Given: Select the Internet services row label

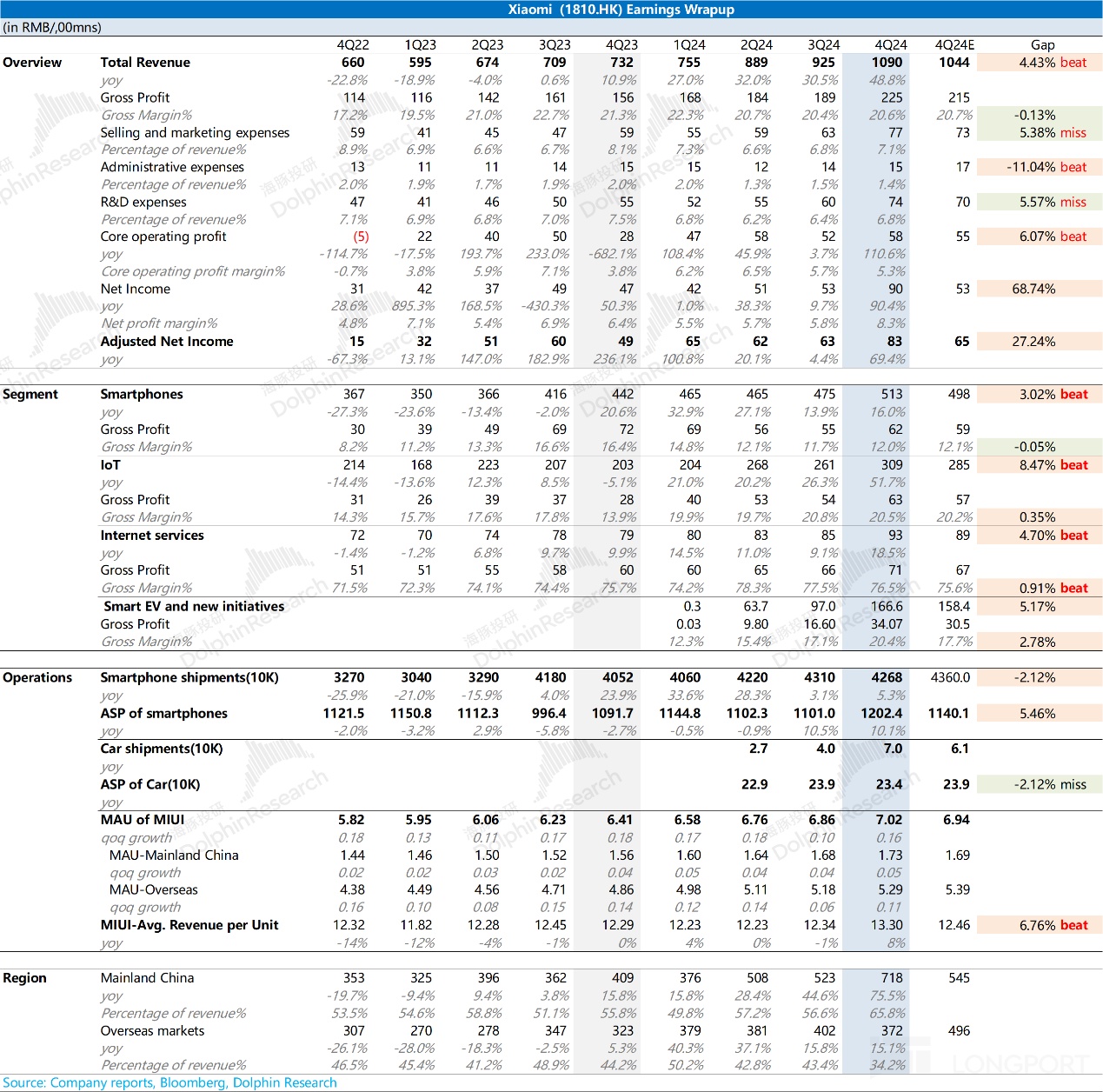Looking at the screenshot, I should click(x=152, y=536).
